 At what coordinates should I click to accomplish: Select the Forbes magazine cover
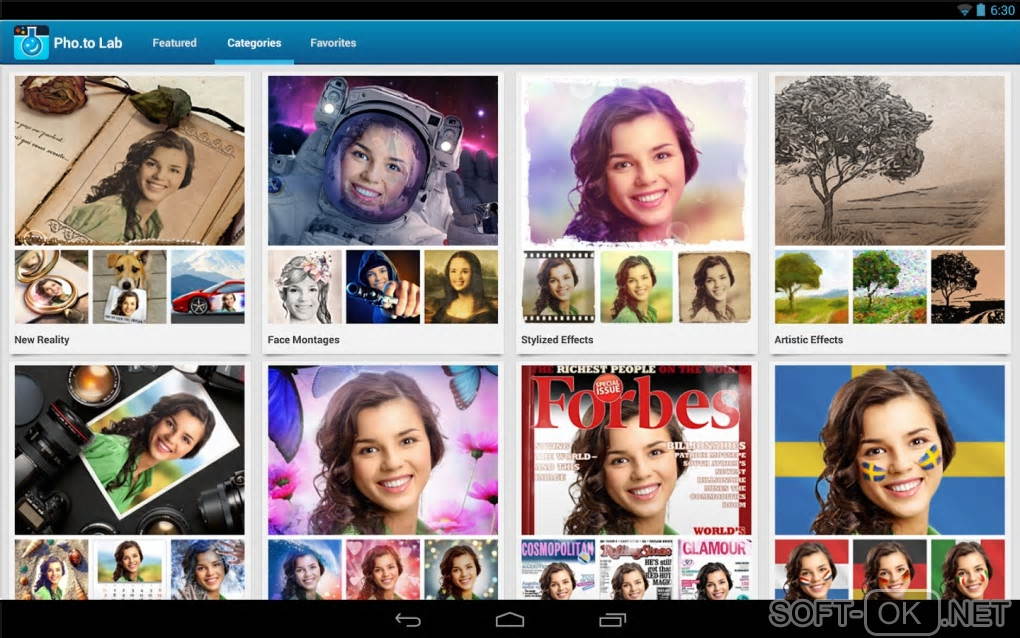pos(636,449)
